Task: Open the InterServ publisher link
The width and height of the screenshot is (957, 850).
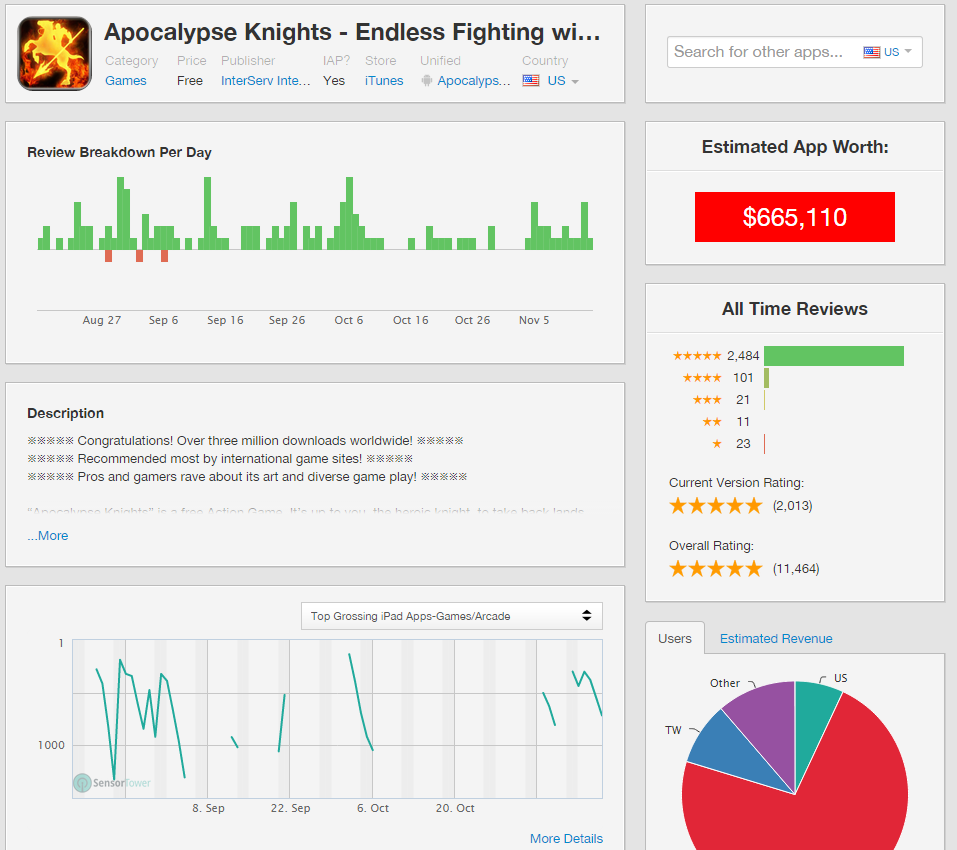Action: (265, 81)
